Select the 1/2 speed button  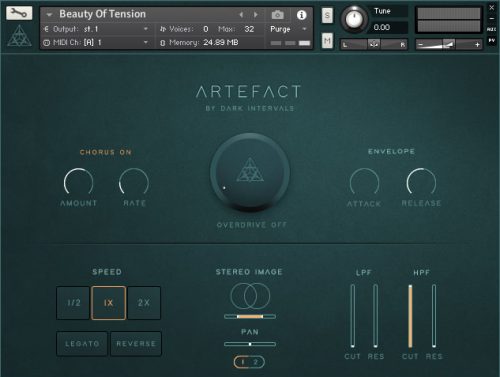(x=73, y=303)
